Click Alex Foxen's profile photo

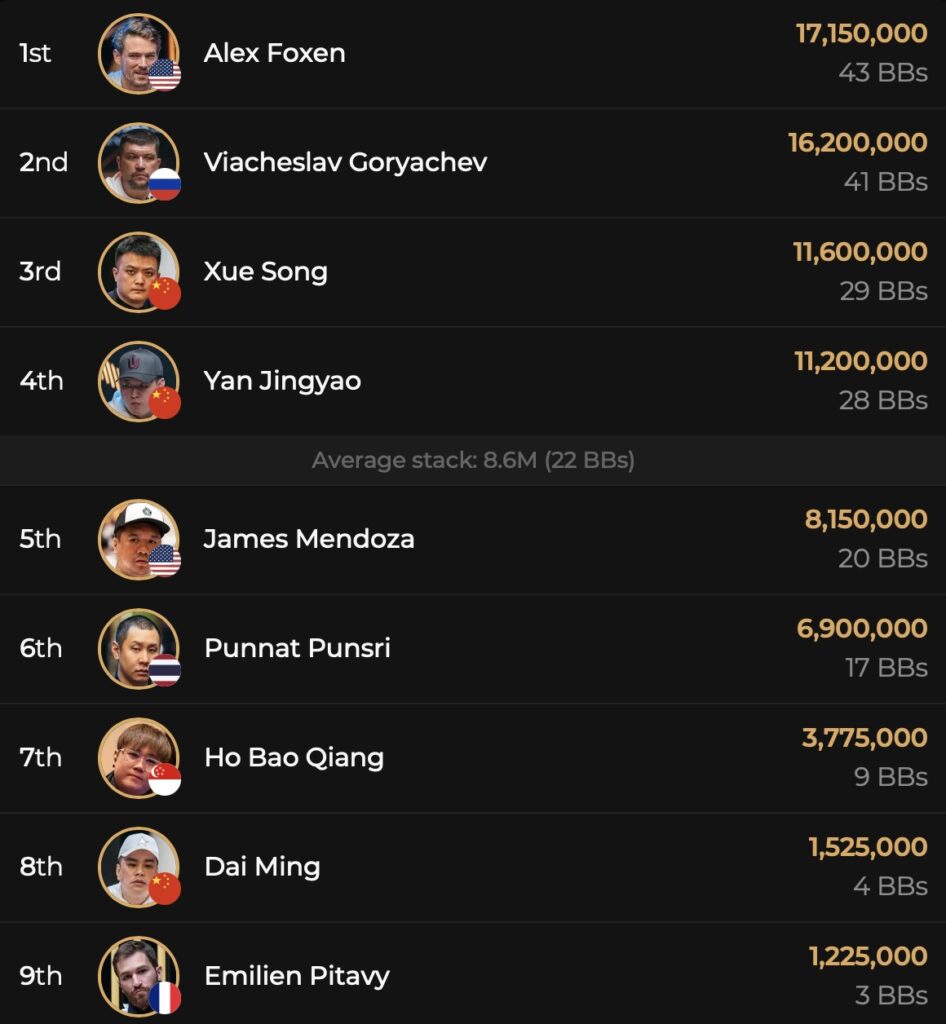coord(137,52)
